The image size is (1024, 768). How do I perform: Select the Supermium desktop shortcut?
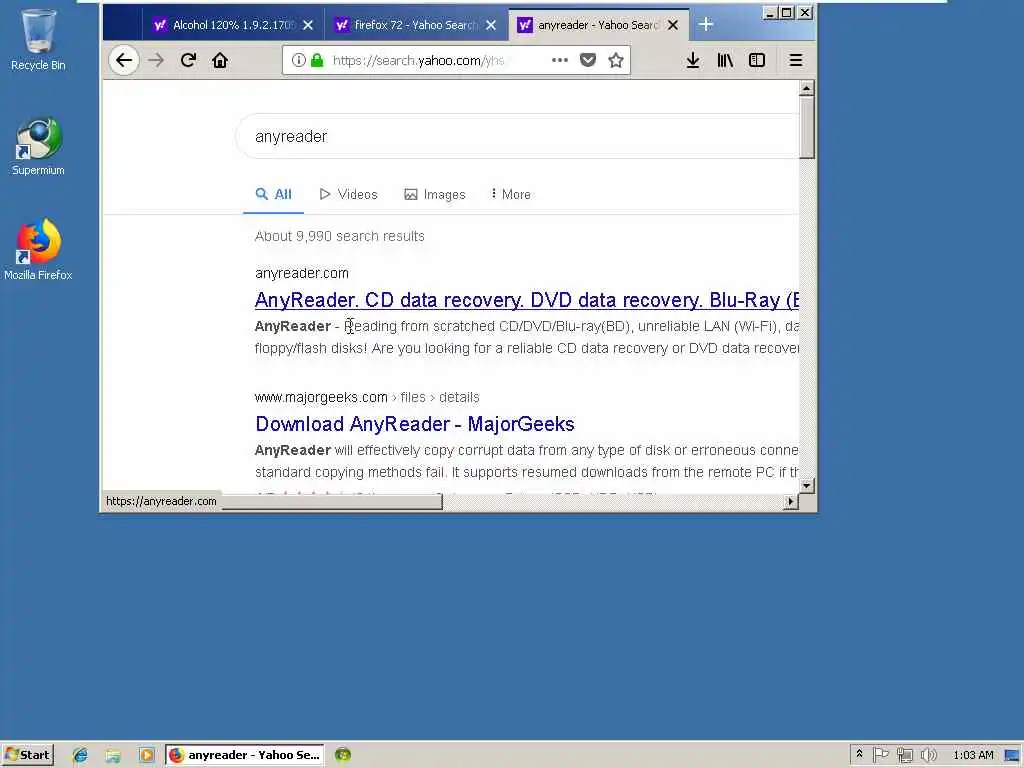click(x=38, y=146)
